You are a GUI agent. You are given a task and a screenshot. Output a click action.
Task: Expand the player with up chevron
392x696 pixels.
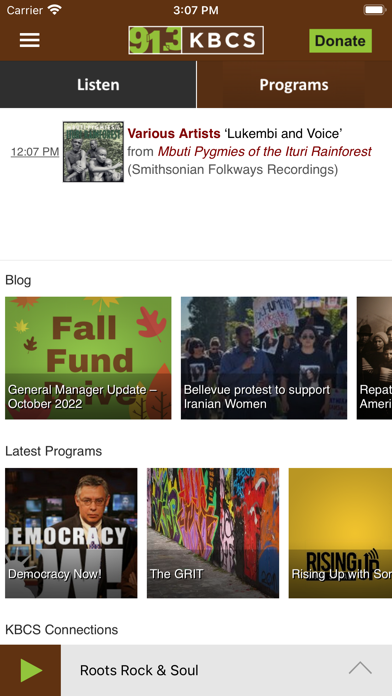pyautogui.click(x=360, y=668)
